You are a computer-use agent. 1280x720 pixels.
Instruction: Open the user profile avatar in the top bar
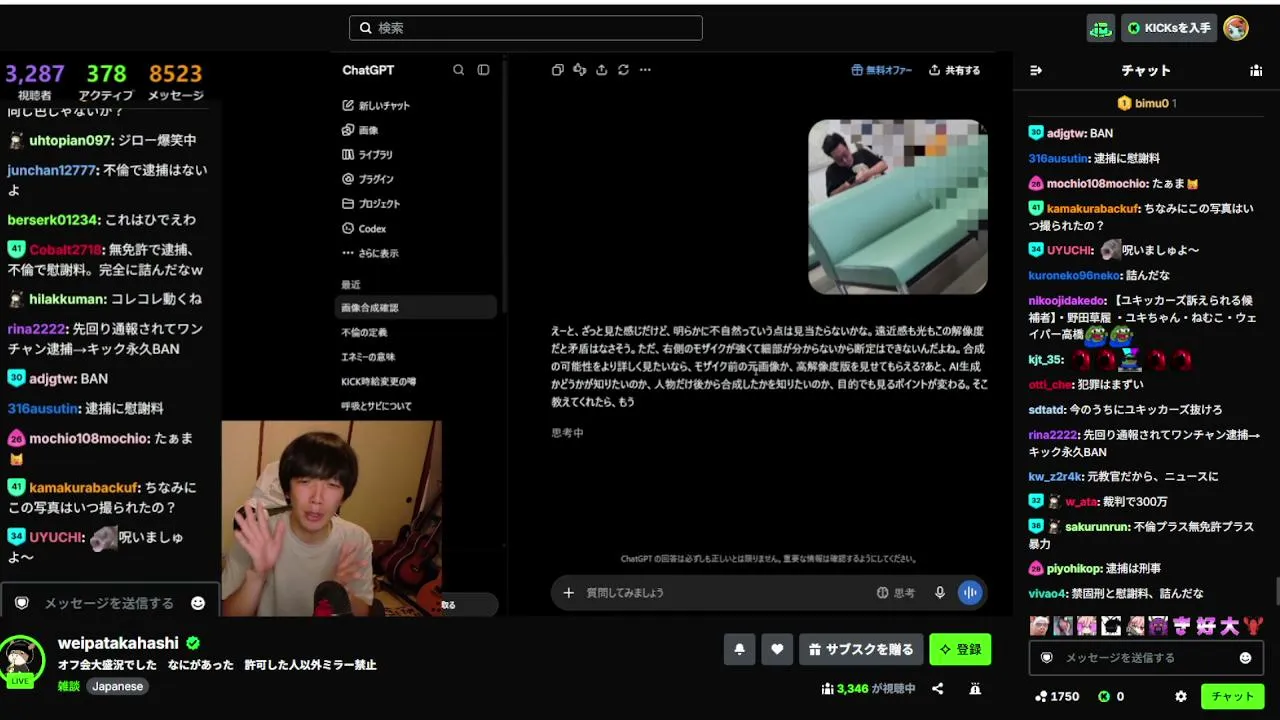tap(1236, 28)
